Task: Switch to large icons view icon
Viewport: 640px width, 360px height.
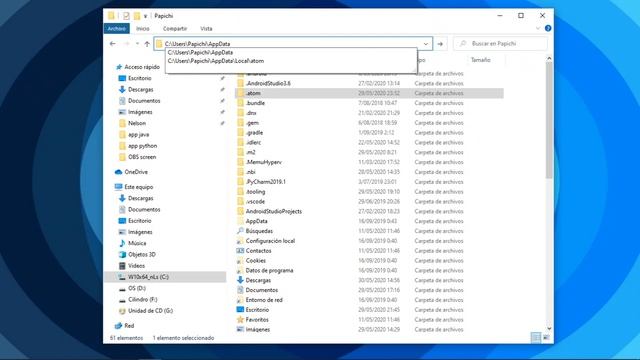Action: pyautogui.click(x=546, y=338)
